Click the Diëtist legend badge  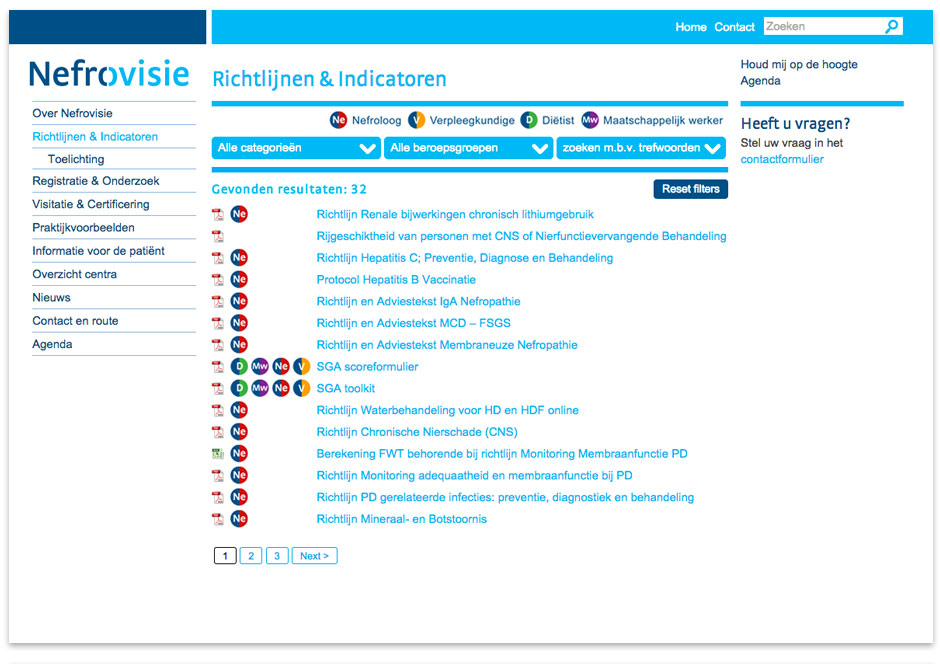(529, 120)
